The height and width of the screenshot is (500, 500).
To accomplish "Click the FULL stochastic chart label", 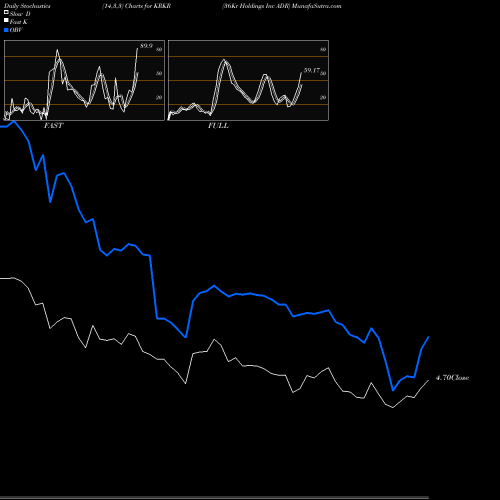I will point(218,126).
